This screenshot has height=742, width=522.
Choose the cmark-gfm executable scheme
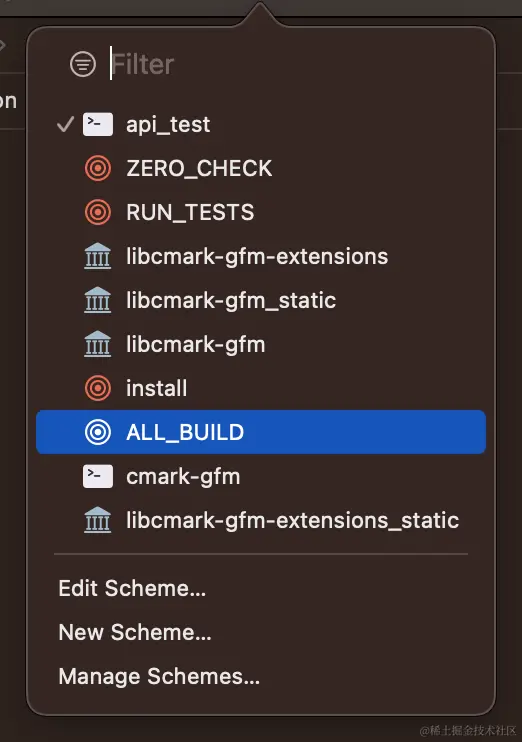click(x=261, y=476)
